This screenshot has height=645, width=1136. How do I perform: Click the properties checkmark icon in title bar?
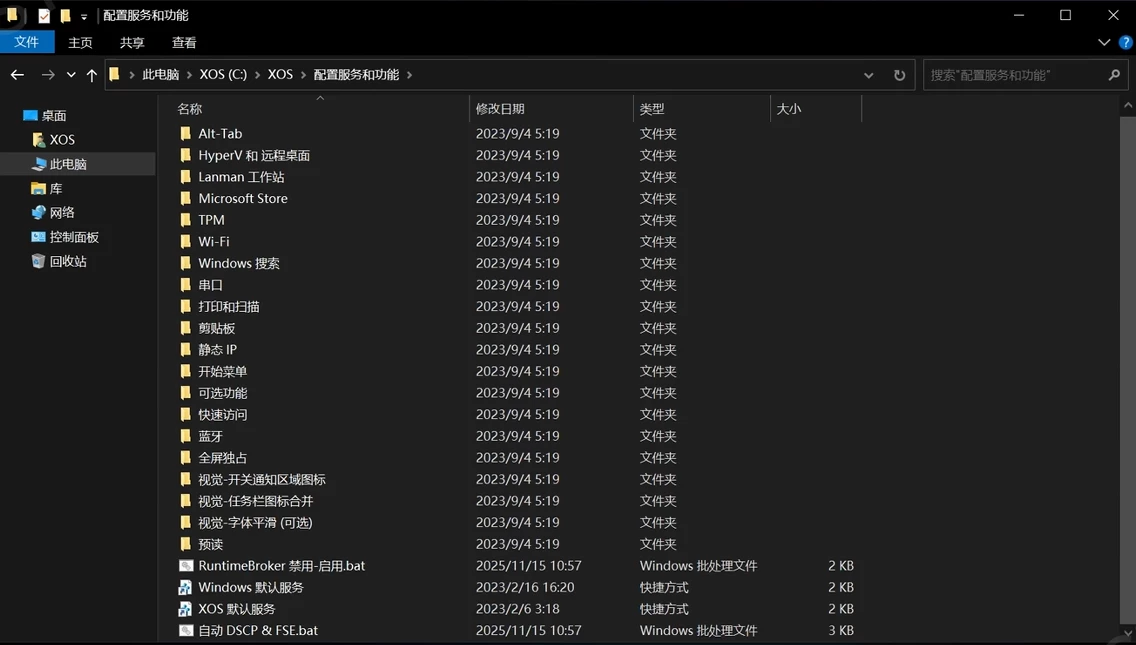point(44,16)
